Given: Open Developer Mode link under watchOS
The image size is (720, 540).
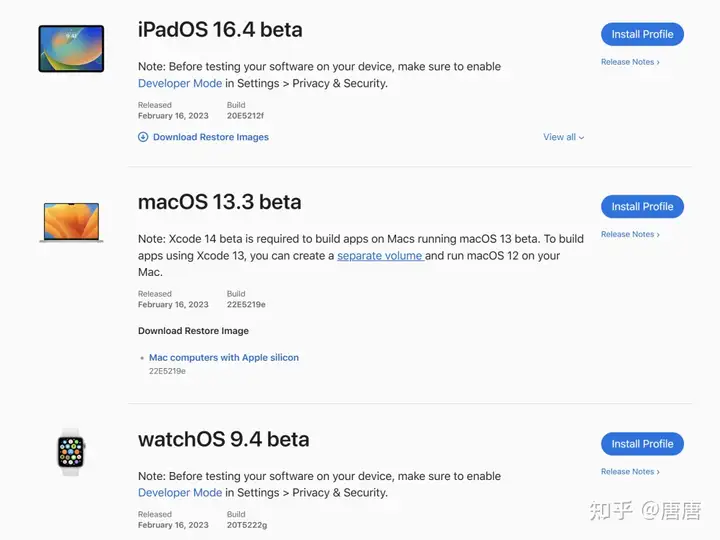Looking at the screenshot, I should pos(180,493).
